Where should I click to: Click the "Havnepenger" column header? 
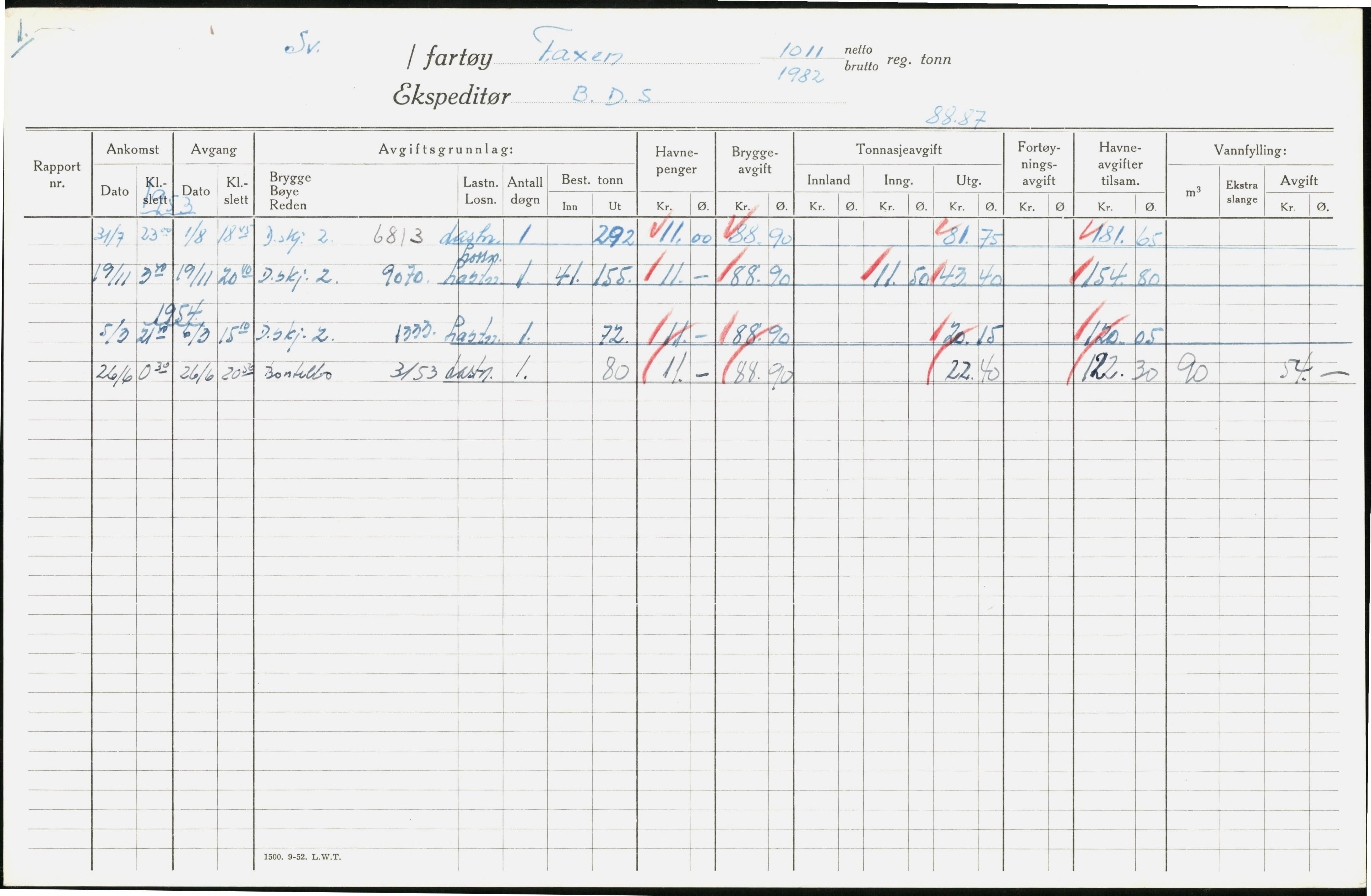click(x=676, y=161)
